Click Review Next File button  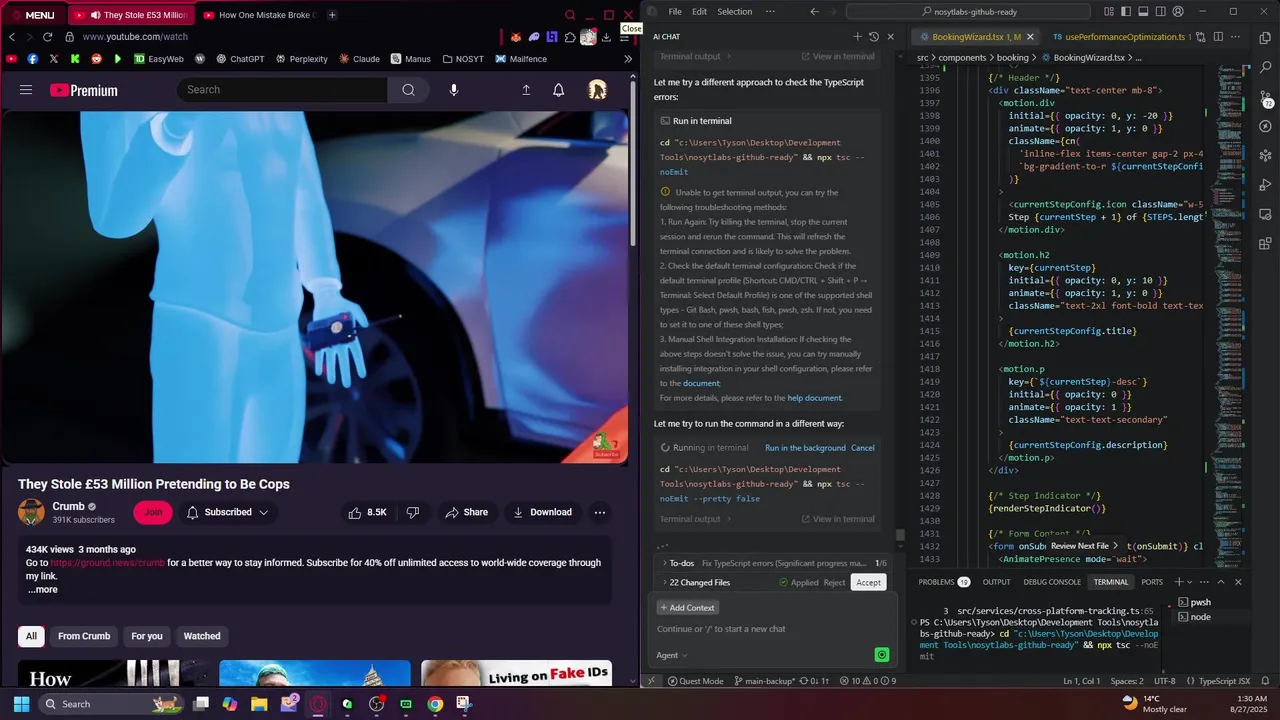[x=1083, y=546]
